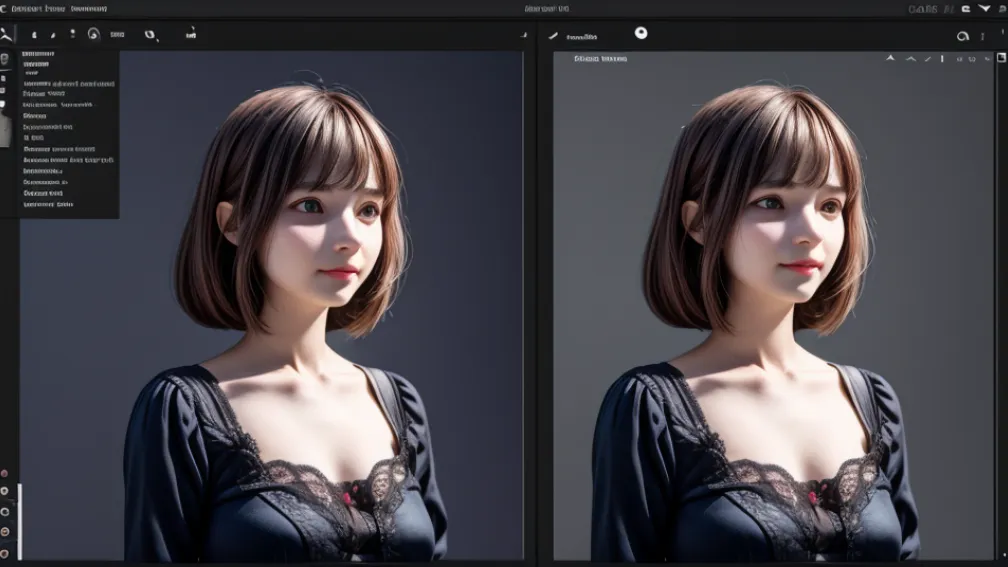The image size is (1008, 567).
Task: Click the square icon at the right pane's corner
Action: pos(1001,58)
